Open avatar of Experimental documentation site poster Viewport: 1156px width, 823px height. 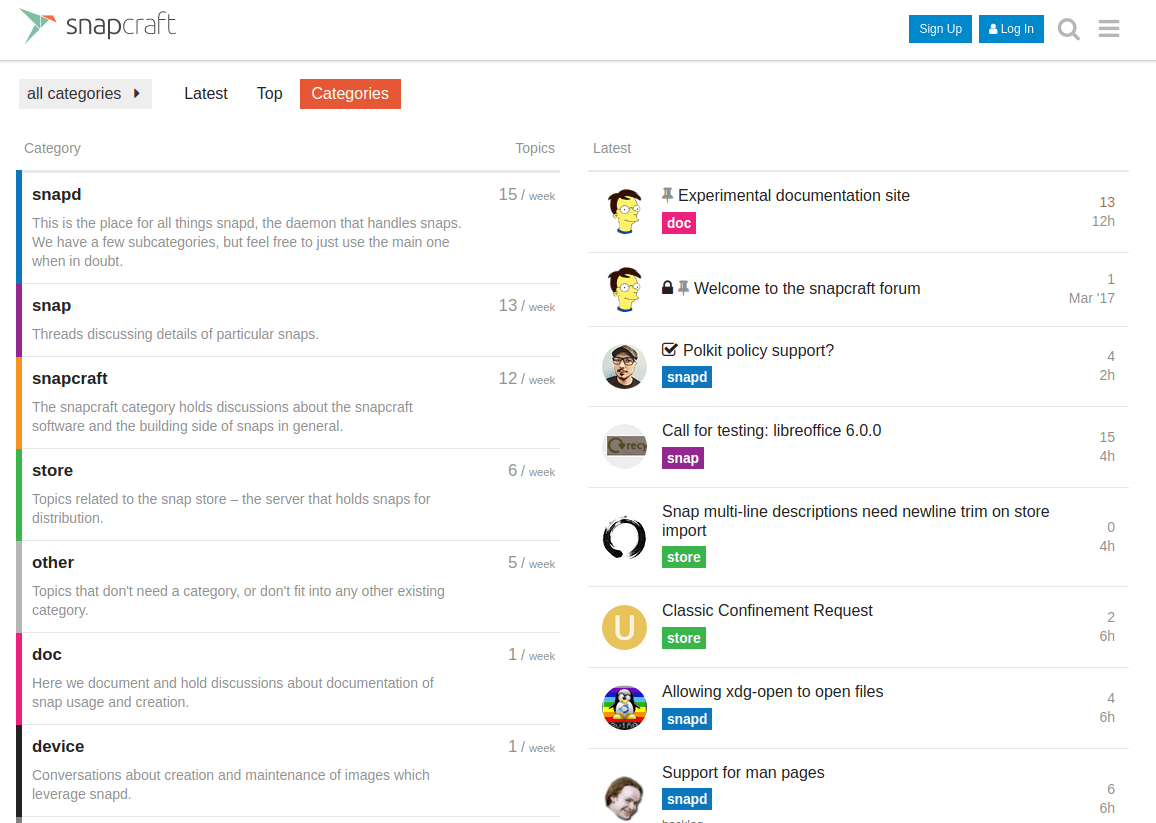624,211
